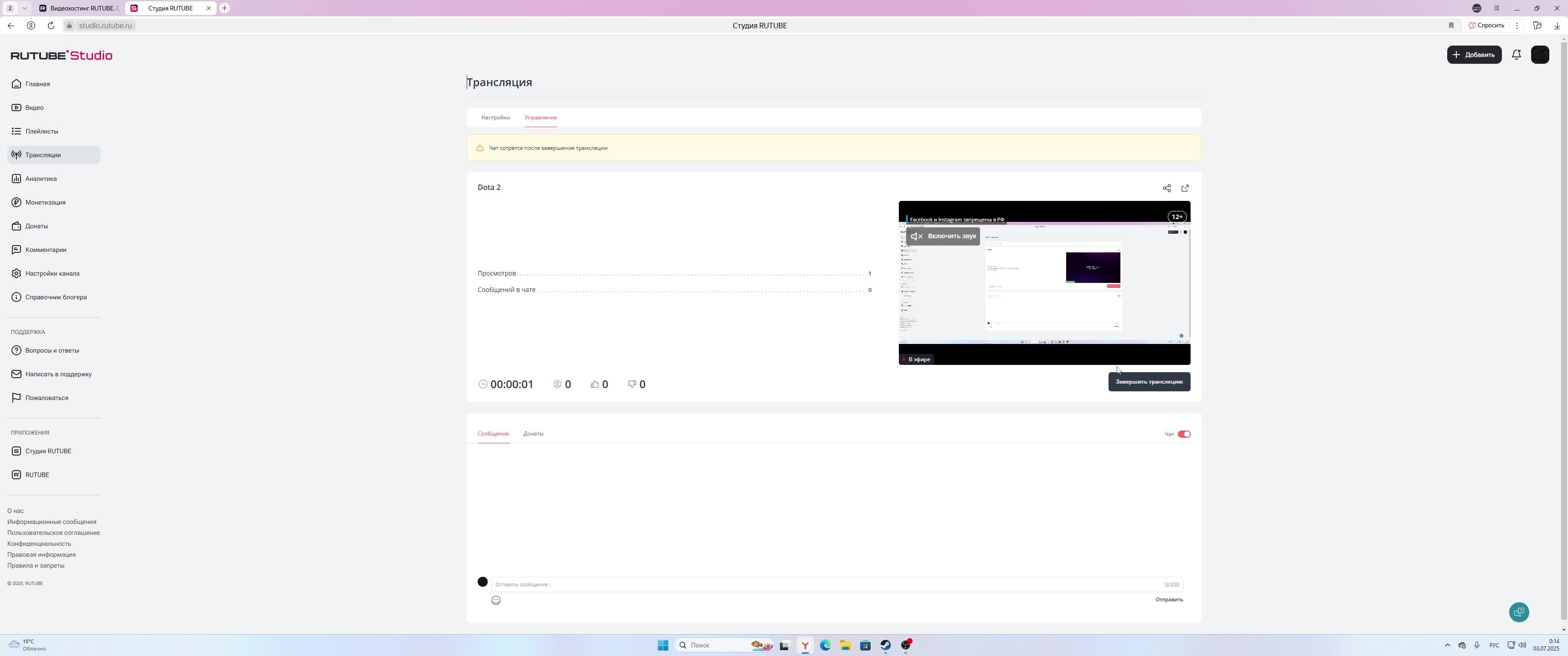Open stream in new window icon
Viewport: 1568px width, 656px height.
click(x=1185, y=189)
